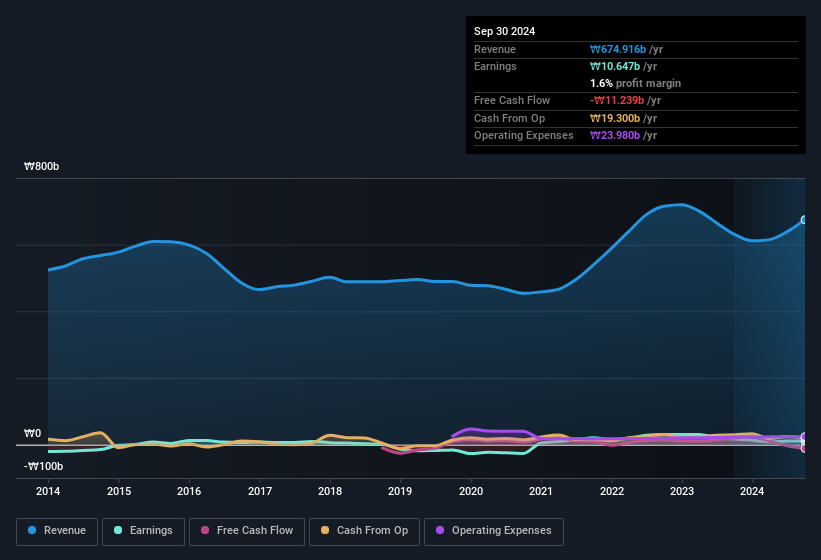Click the -₩100b y-axis label
This screenshot has width=821, height=560.
(43, 466)
